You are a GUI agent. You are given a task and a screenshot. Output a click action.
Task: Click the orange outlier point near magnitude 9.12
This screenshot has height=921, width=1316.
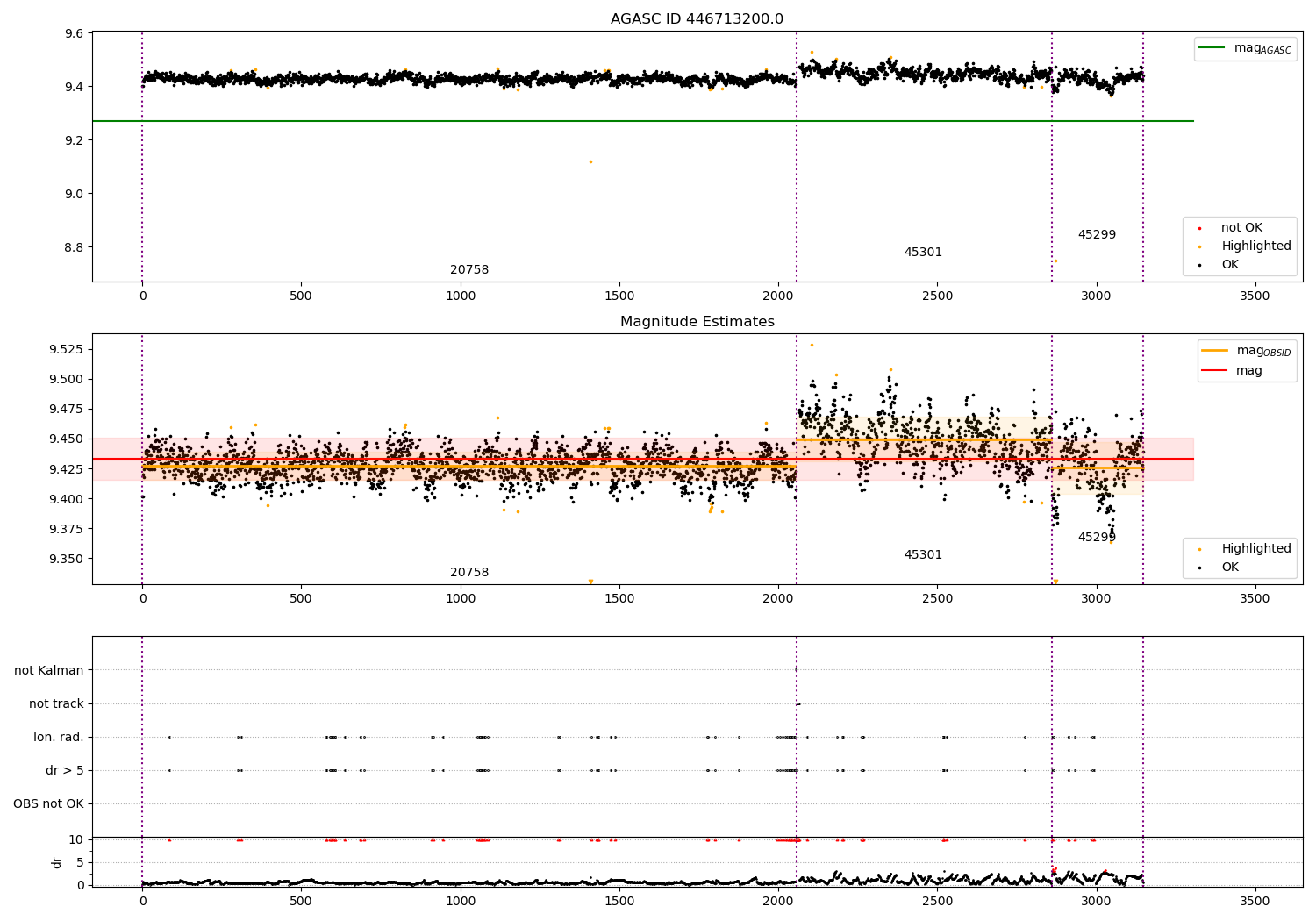[590, 161]
